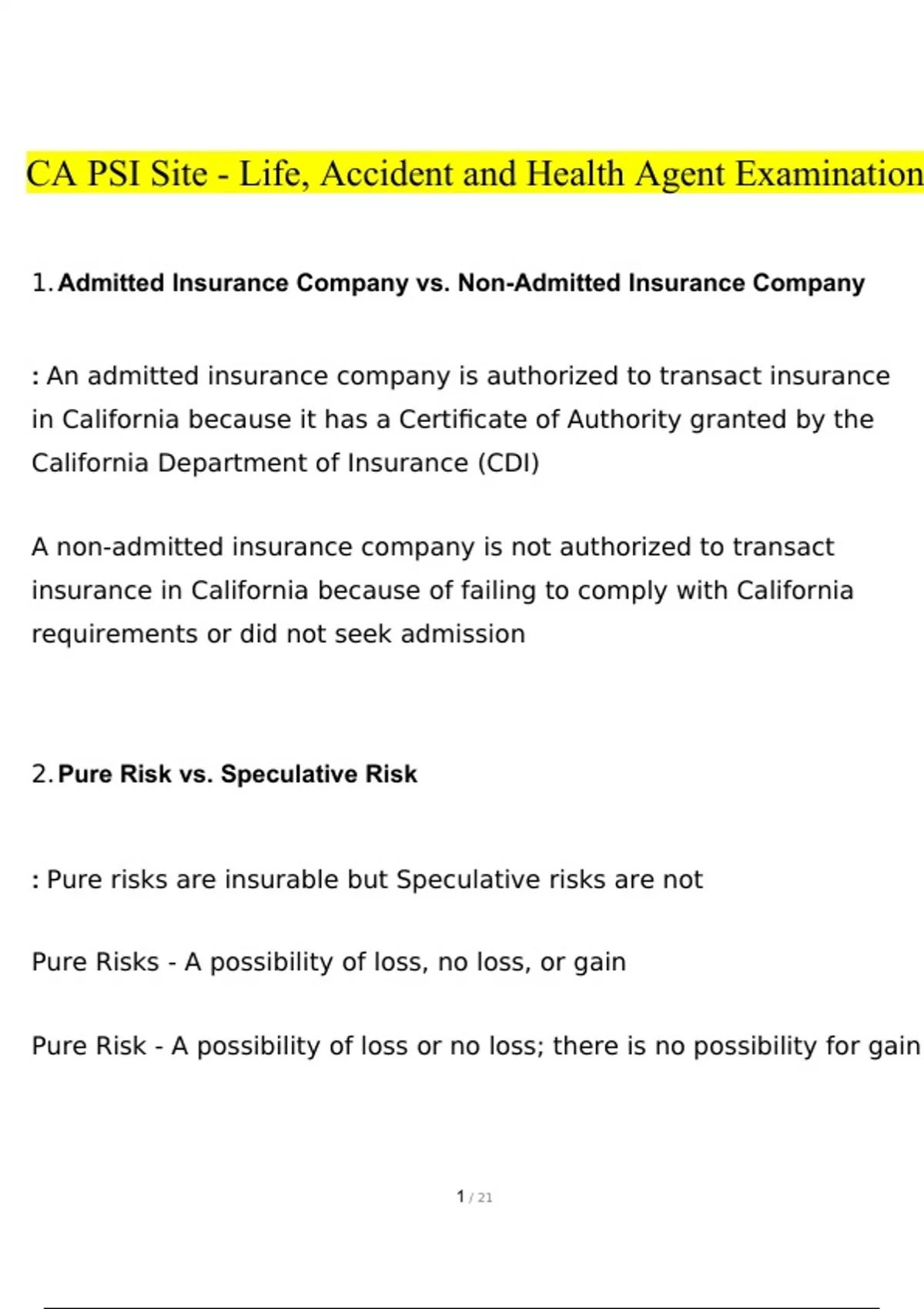
Task: Click the 1 / 21 page indicator
Action: [x=474, y=1197]
